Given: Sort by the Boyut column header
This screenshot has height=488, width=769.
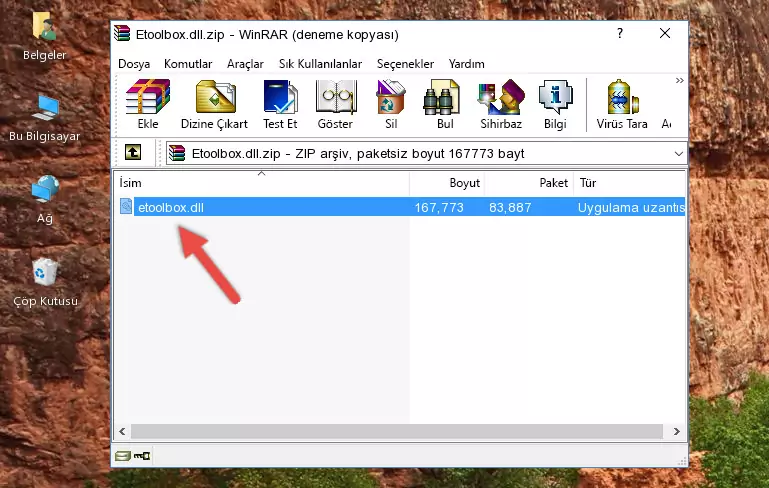Looking at the screenshot, I should pos(447,182).
